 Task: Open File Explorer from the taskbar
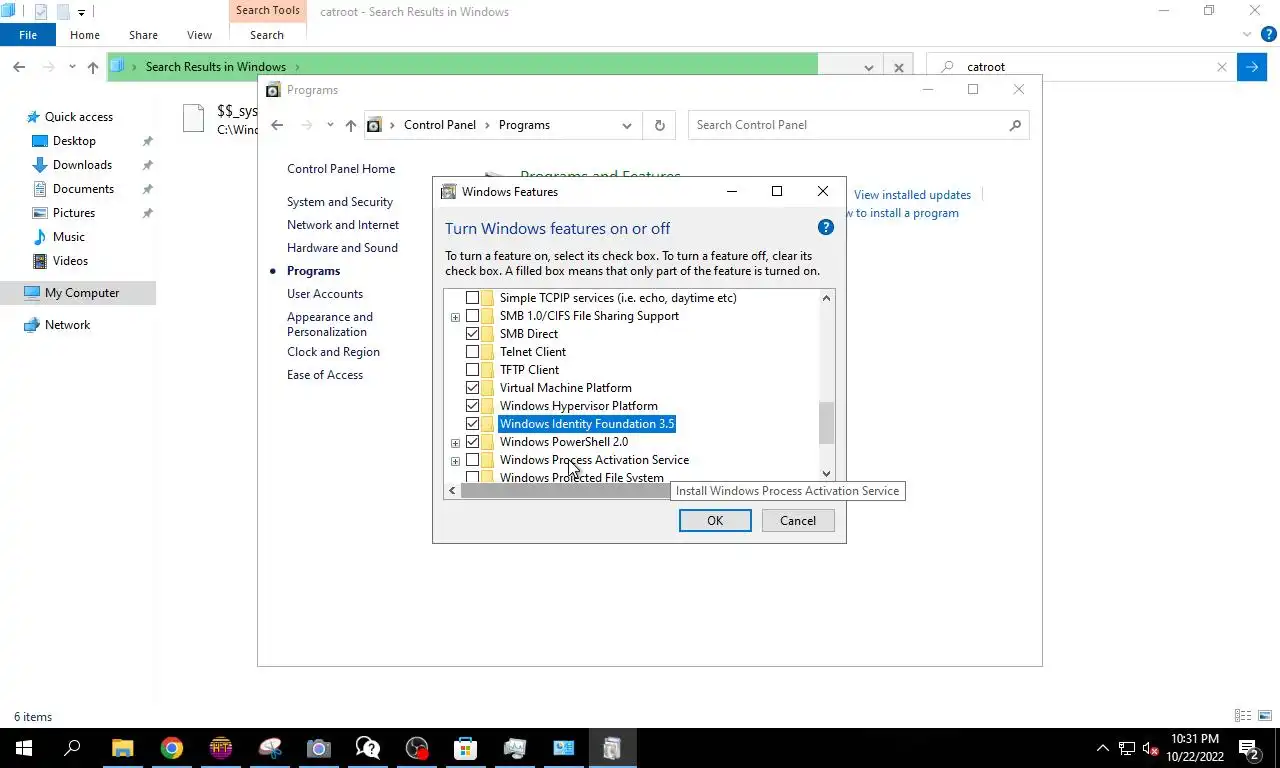tap(122, 748)
